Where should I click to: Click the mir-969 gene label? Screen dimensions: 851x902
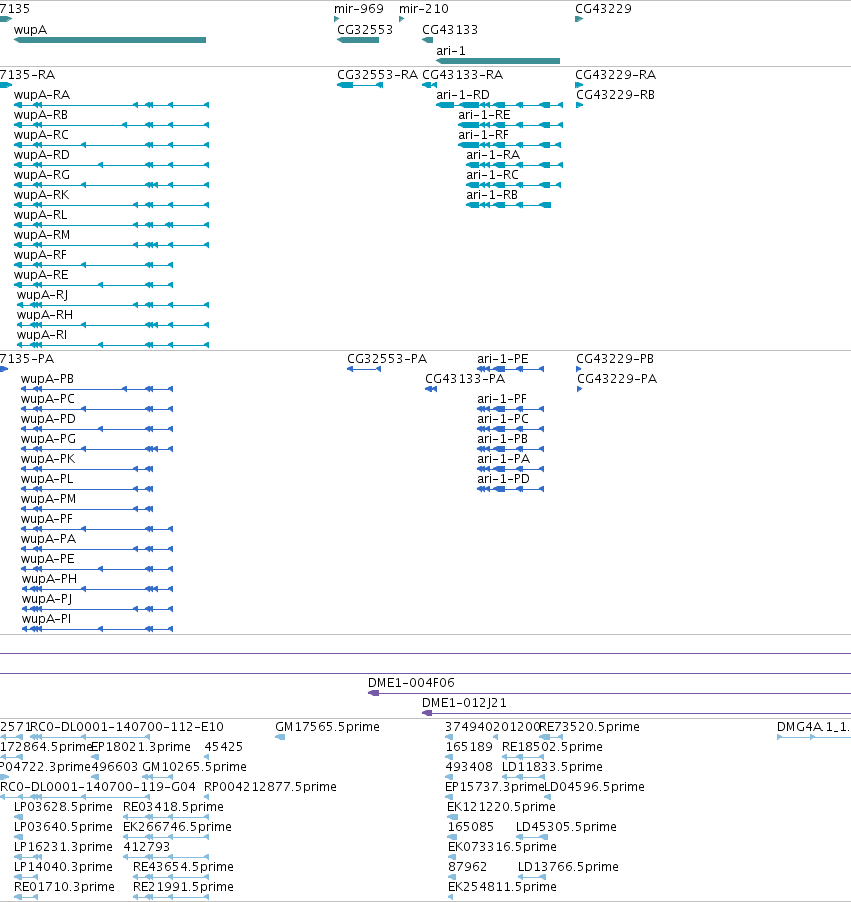358,9
